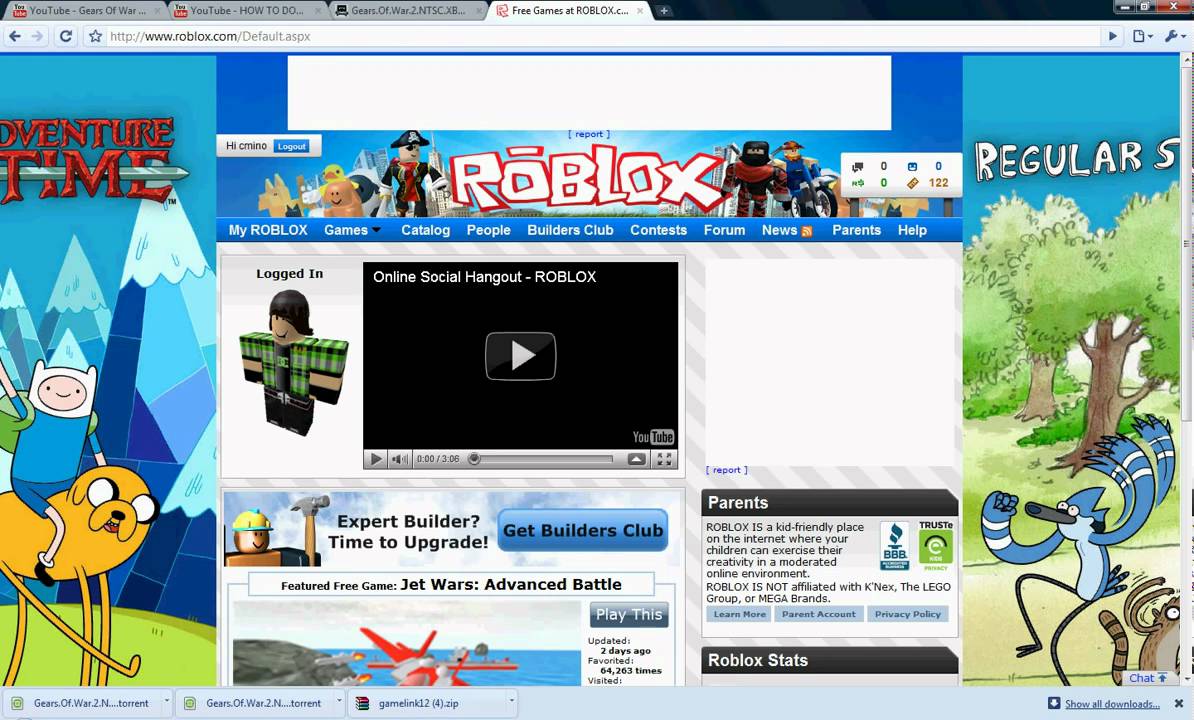Click Learn More in Parents panel

click(x=739, y=614)
